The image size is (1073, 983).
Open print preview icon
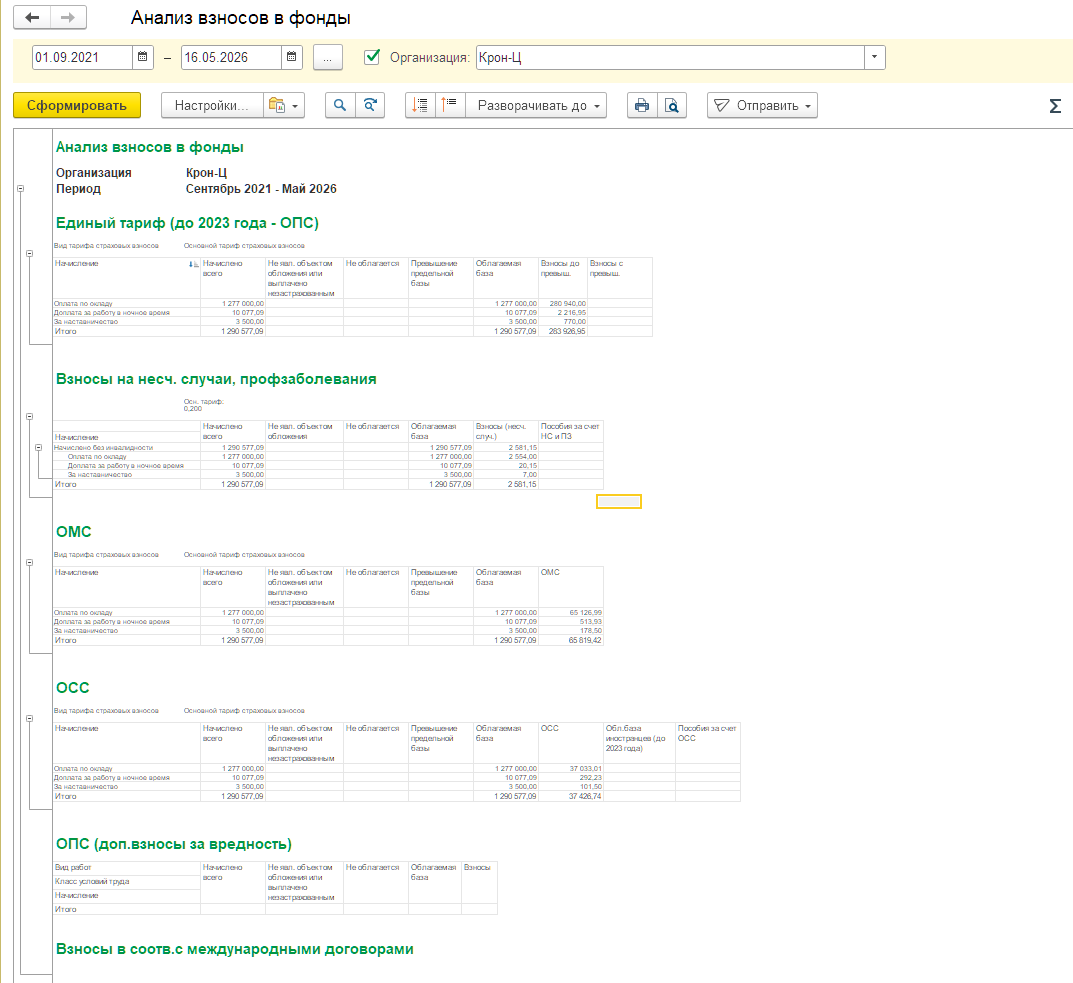pyautogui.click(x=672, y=105)
